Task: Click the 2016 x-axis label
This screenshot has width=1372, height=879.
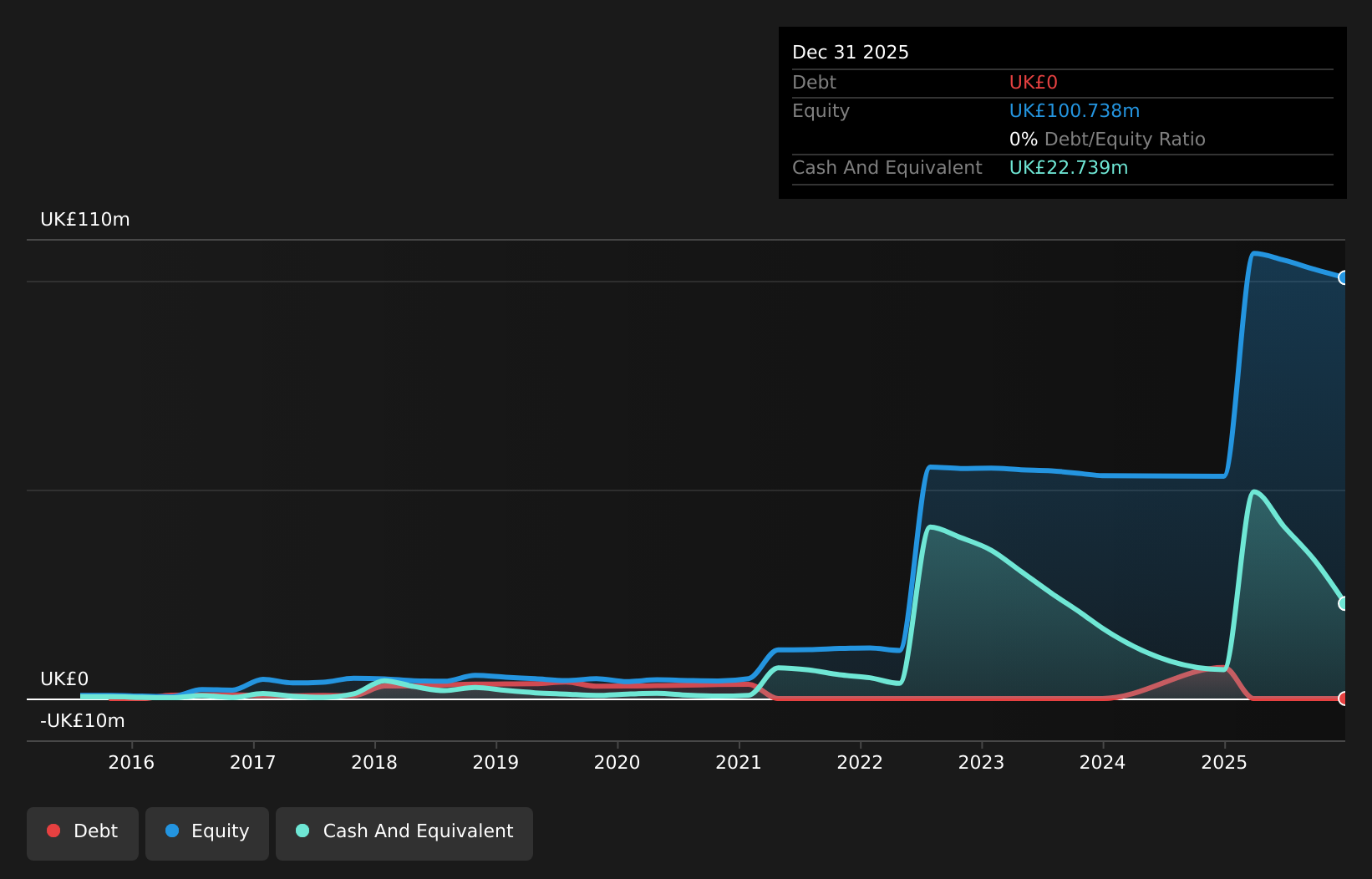Action: click(131, 762)
